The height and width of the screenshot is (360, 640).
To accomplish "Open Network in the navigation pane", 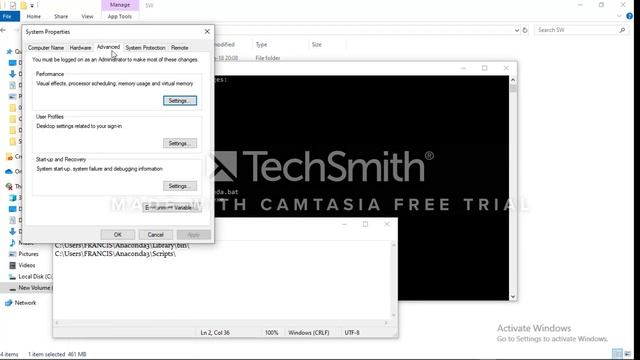I will pos(25,303).
